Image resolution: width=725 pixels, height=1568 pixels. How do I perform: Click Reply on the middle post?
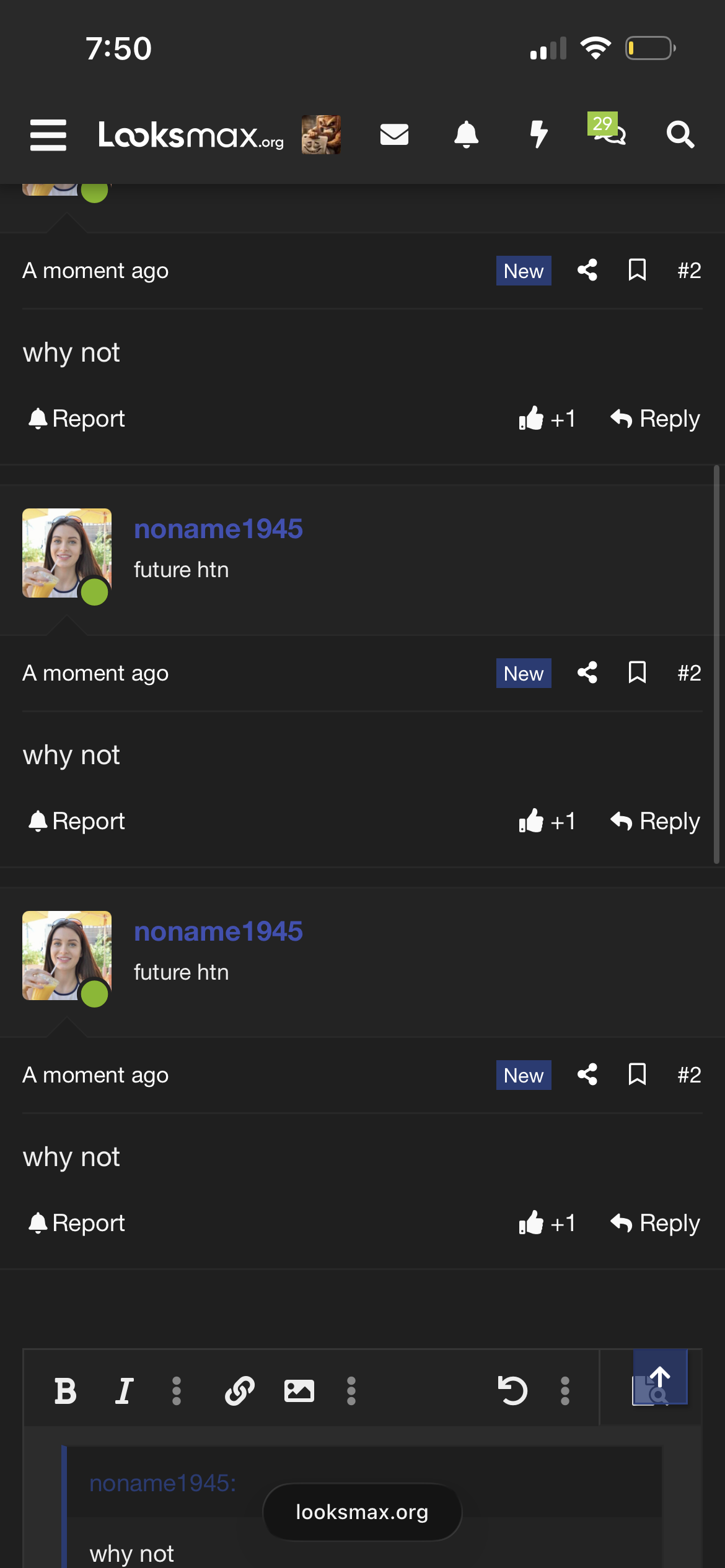655,821
